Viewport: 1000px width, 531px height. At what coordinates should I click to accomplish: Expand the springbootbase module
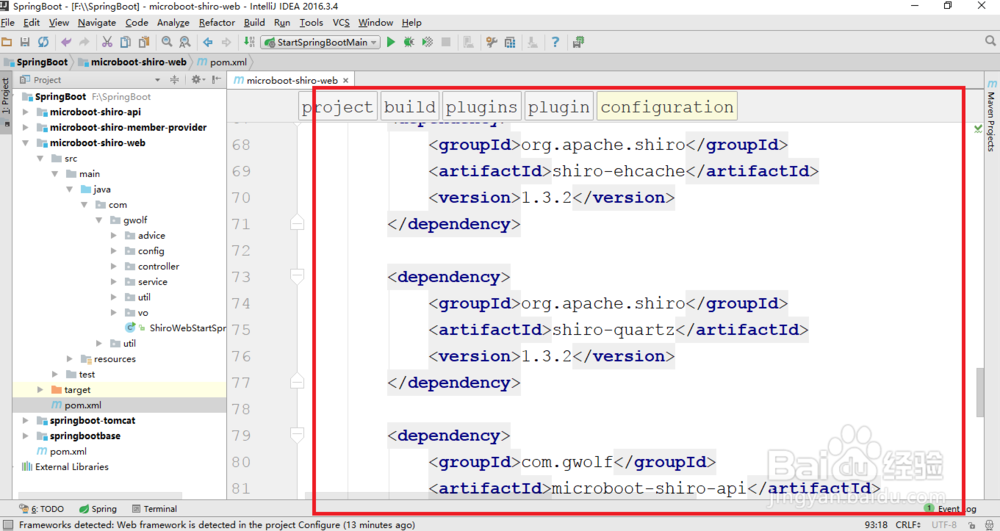pos(26,436)
